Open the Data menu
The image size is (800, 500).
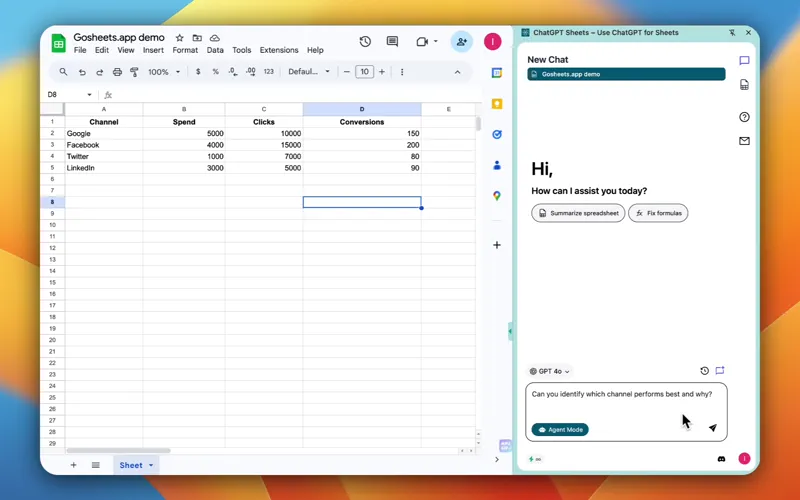pos(215,50)
